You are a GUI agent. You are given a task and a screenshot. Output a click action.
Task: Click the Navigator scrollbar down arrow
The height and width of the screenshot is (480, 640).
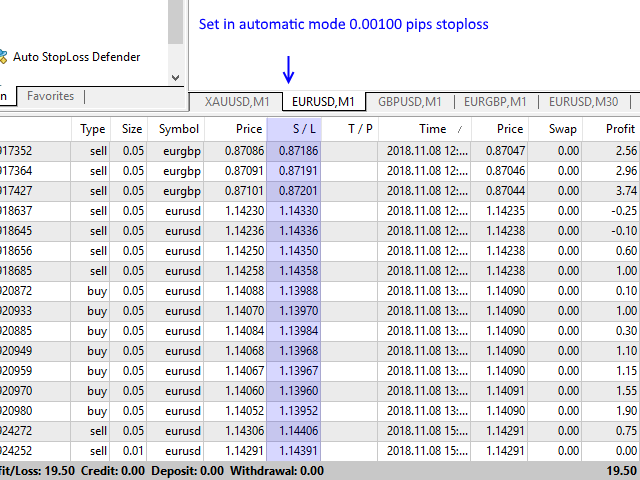pos(176,78)
